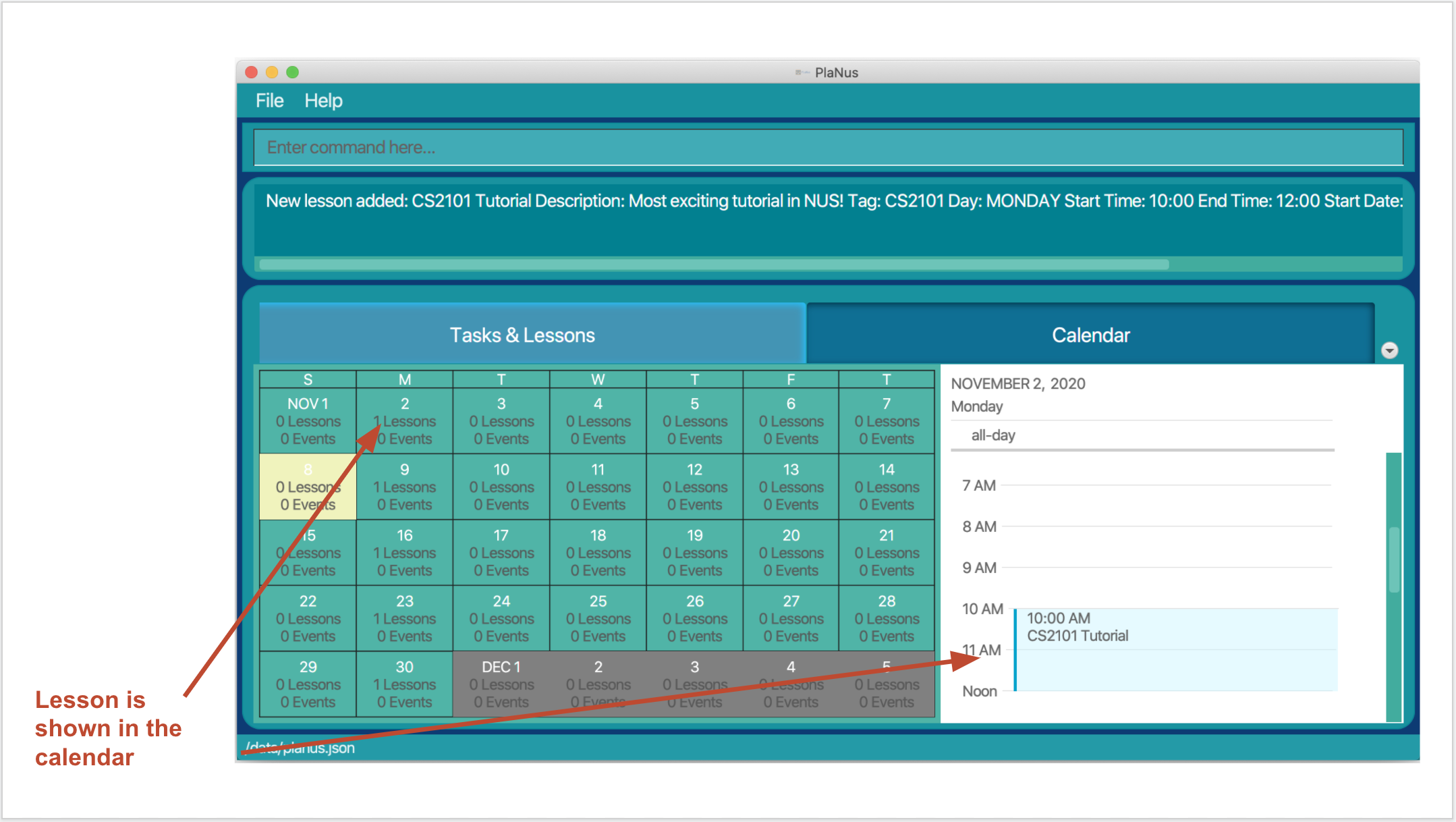The height and width of the screenshot is (822, 1456).
Task: Click the CS2101 Tutorial 10:00 AM entry
Action: (1176, 649)
